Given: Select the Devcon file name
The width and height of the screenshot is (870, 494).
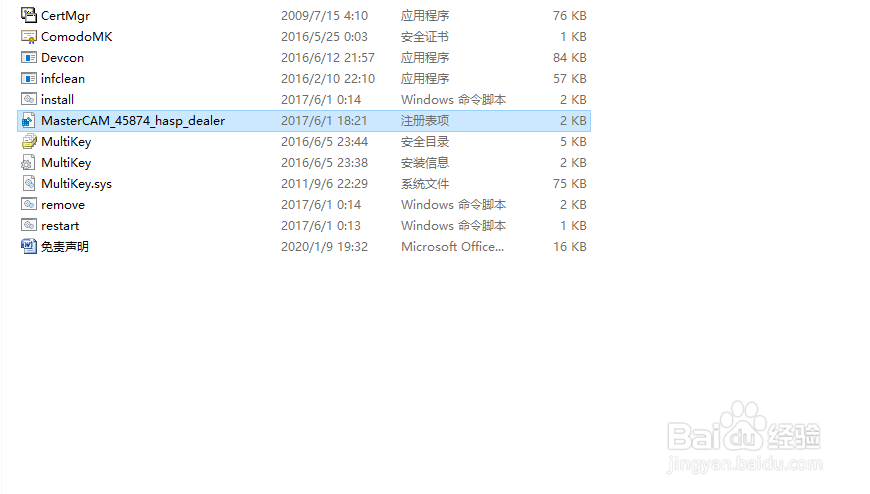Looking at the screenshot, I should [63, 58].
